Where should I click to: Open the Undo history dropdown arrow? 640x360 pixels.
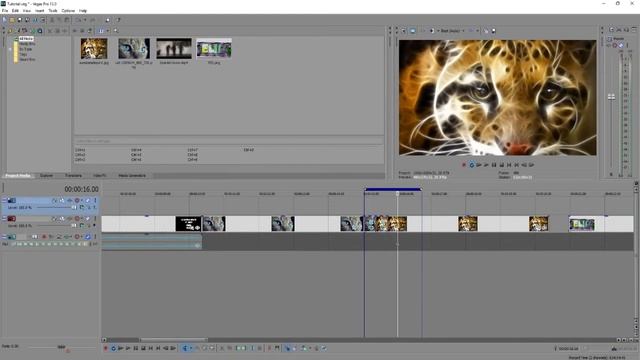(85, 20)
